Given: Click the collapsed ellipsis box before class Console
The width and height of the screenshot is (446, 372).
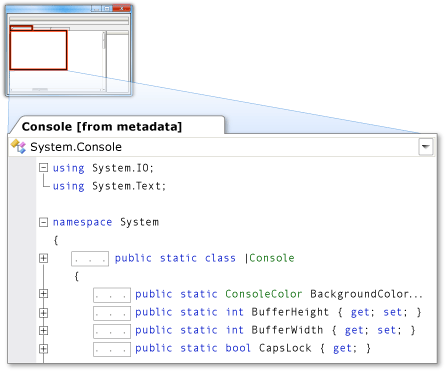Looking at the screenshot, I should (90, 259).
